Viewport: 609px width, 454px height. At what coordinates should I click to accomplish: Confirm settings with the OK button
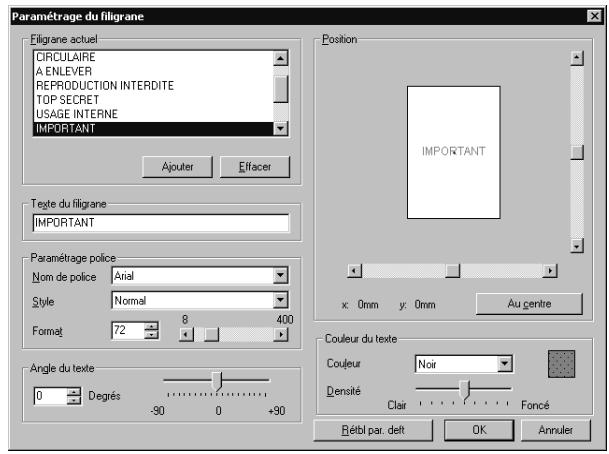(x=479, y=430)
